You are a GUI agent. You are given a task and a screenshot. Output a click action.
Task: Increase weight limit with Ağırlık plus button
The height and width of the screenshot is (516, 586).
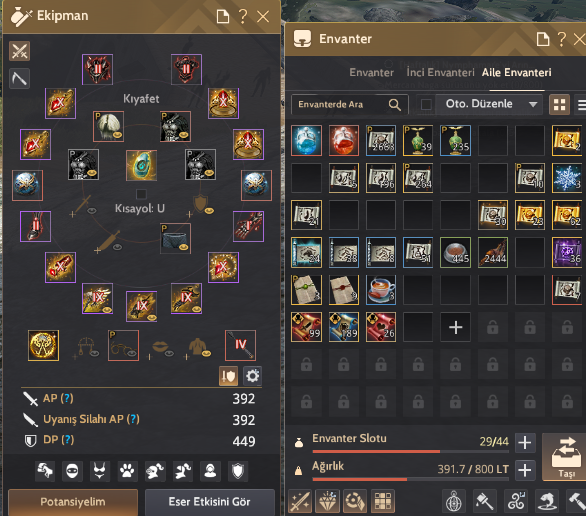click(x=525, y=470)
